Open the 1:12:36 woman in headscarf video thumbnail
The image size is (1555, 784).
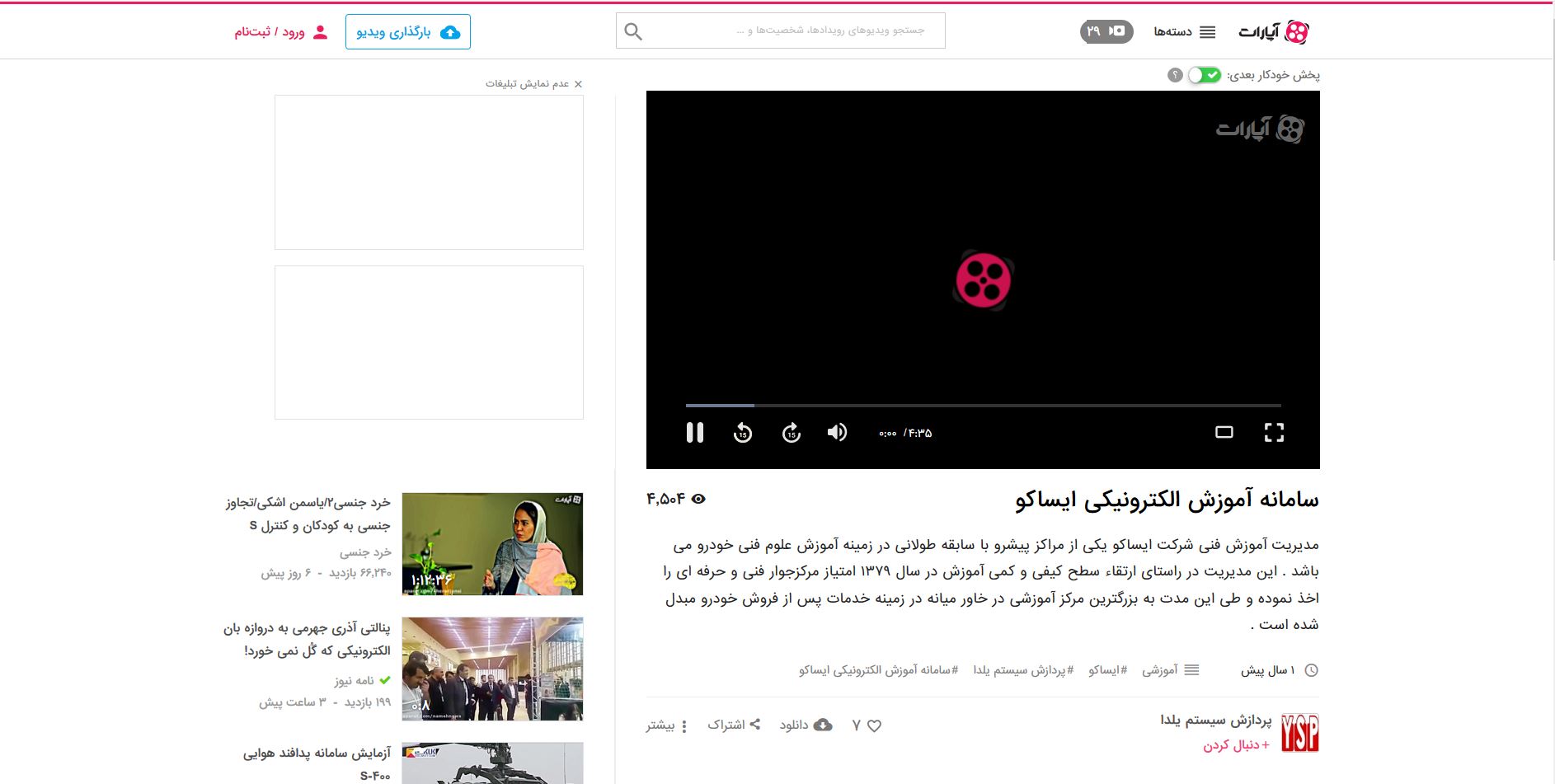tap(492, 544)
